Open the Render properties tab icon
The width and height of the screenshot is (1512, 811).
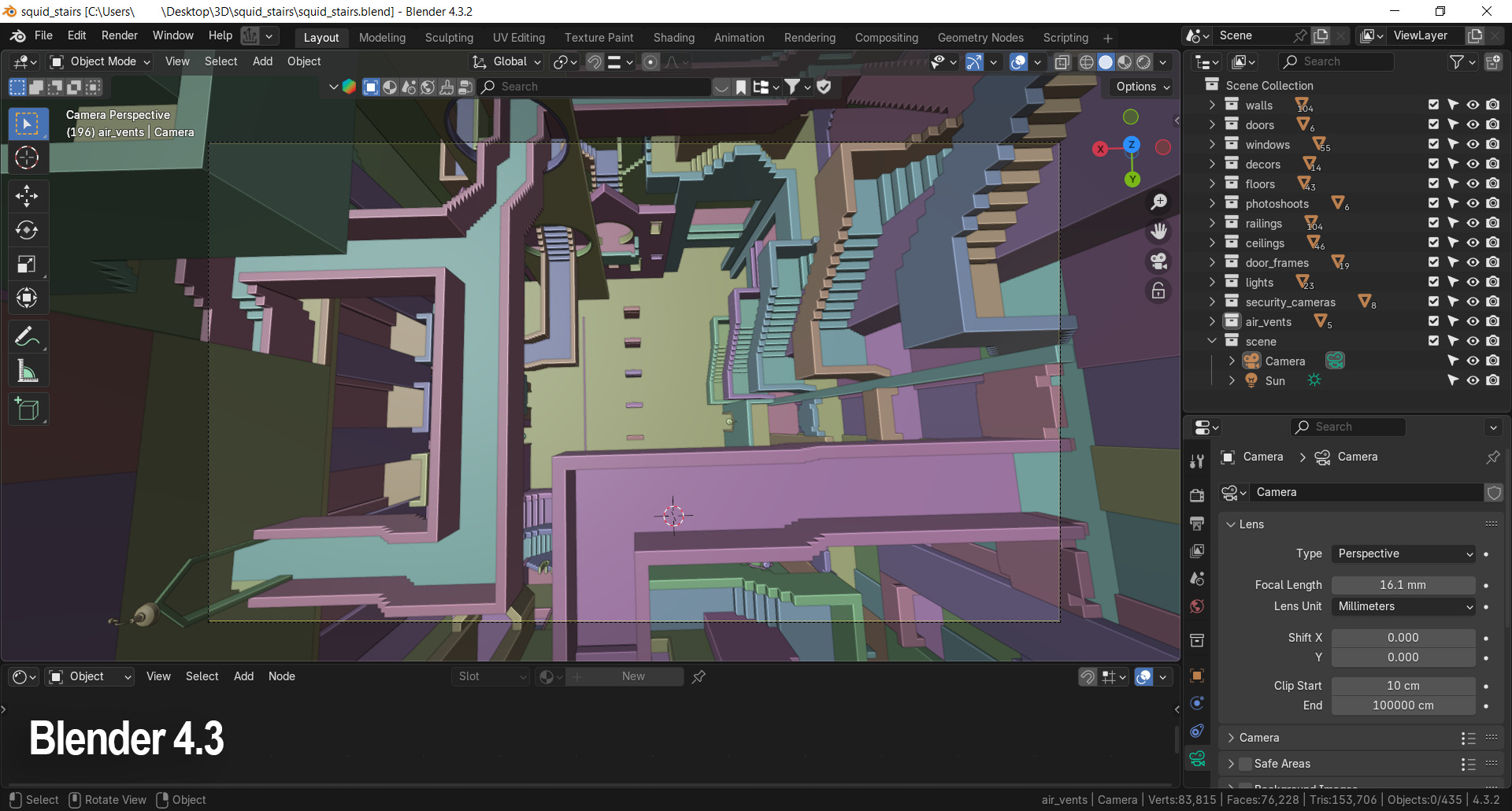coord(1197,495)
